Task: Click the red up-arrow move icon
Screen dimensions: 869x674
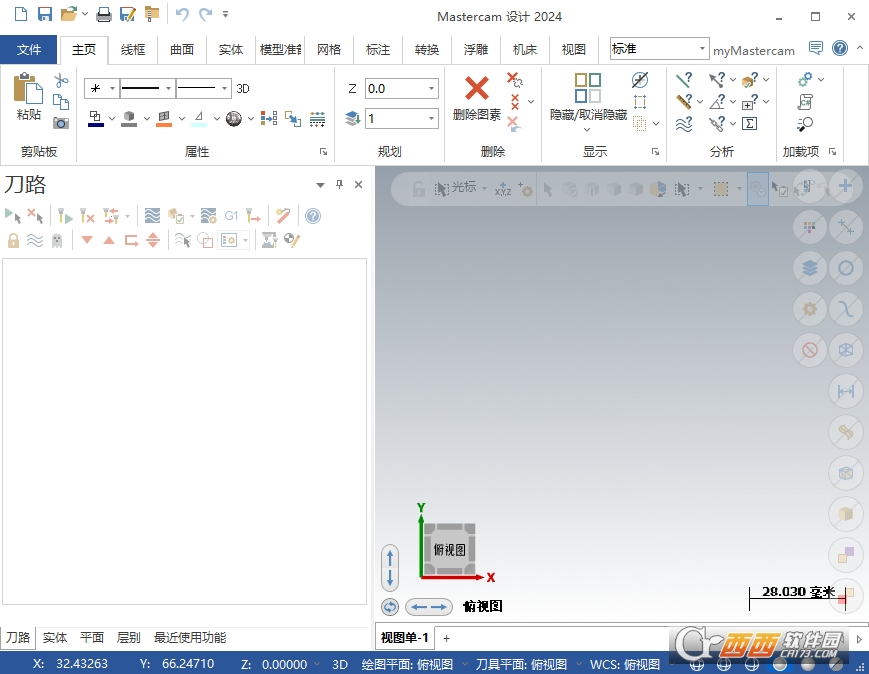Action: click(x=109, y=240)
